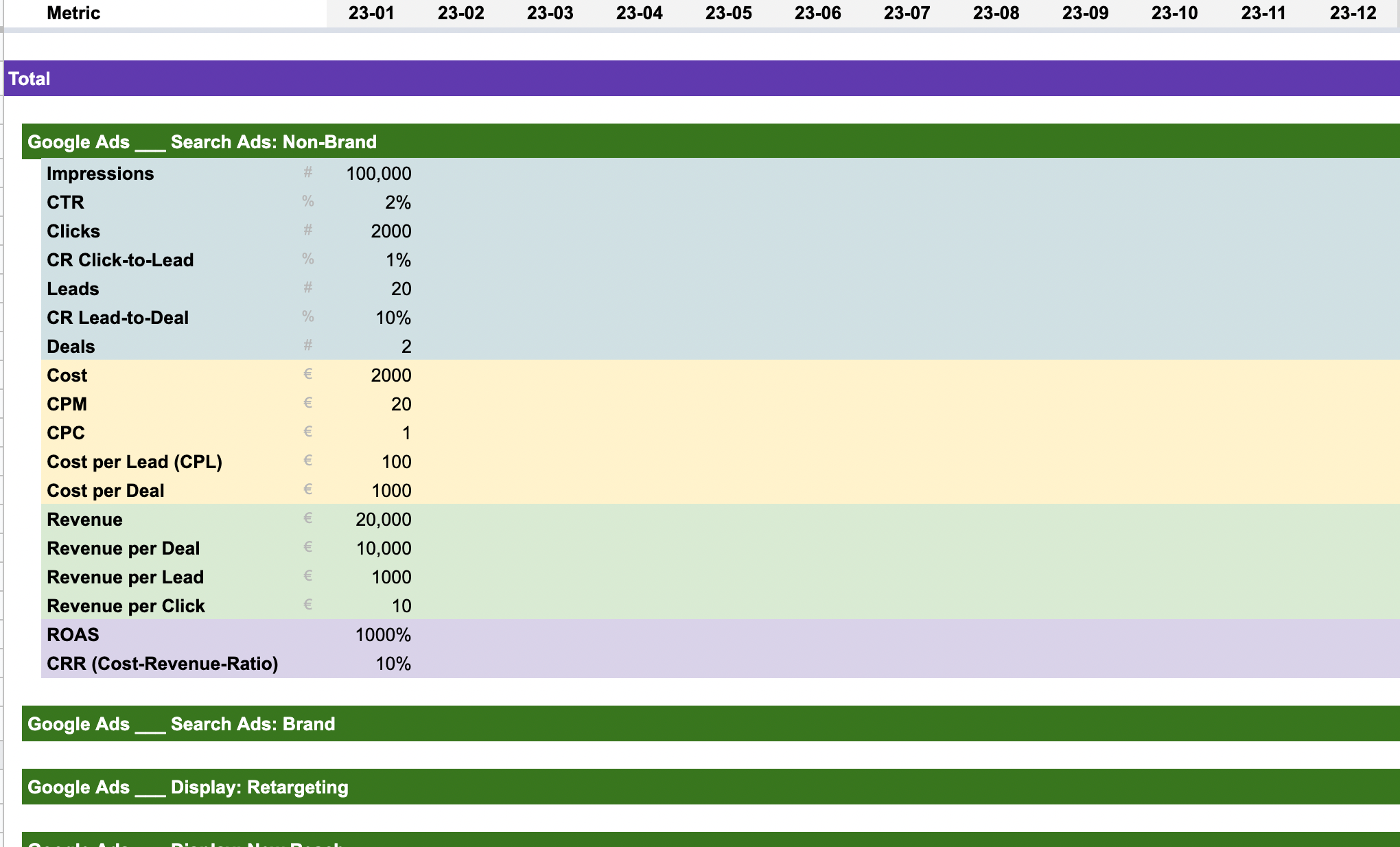Click the 23-02 month column header
The image size is (1400, 847).
460,13
